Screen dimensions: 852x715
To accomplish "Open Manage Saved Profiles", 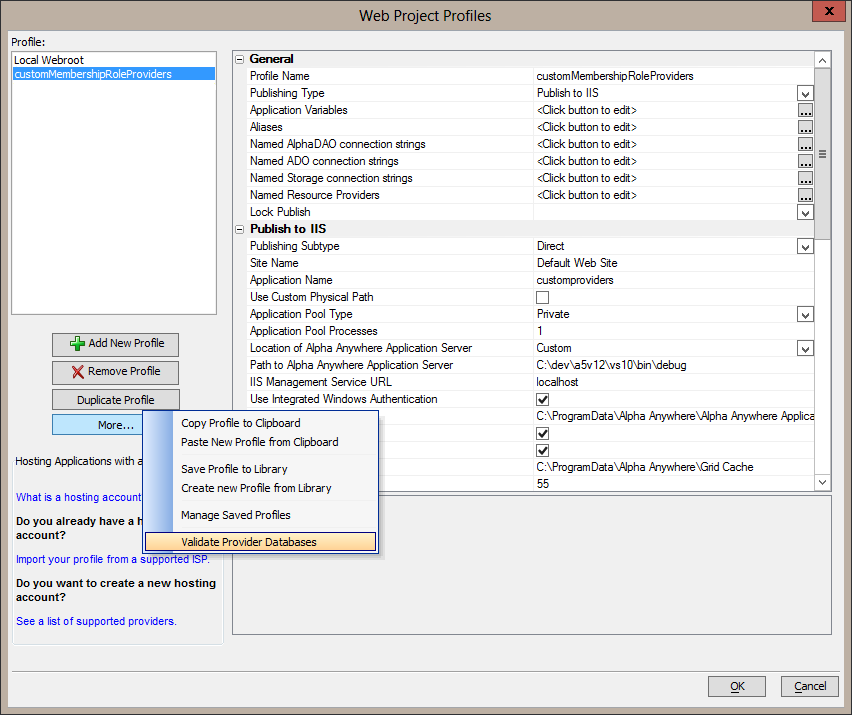I will [236, 515].
